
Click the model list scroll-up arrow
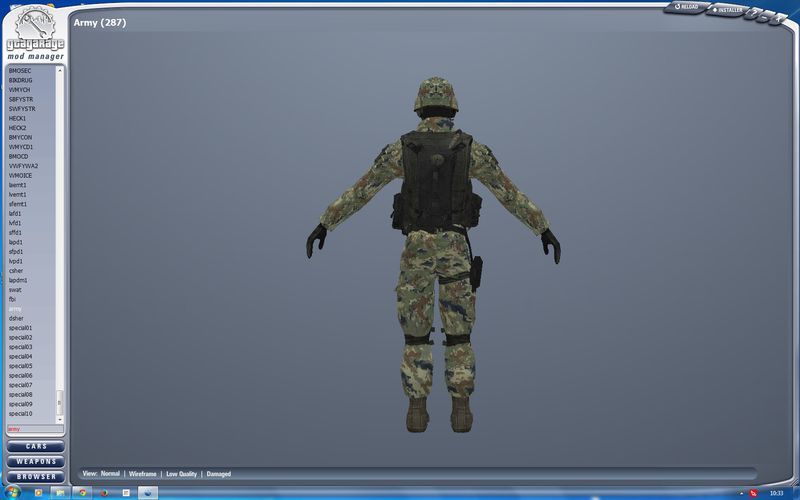pos(60,70)
